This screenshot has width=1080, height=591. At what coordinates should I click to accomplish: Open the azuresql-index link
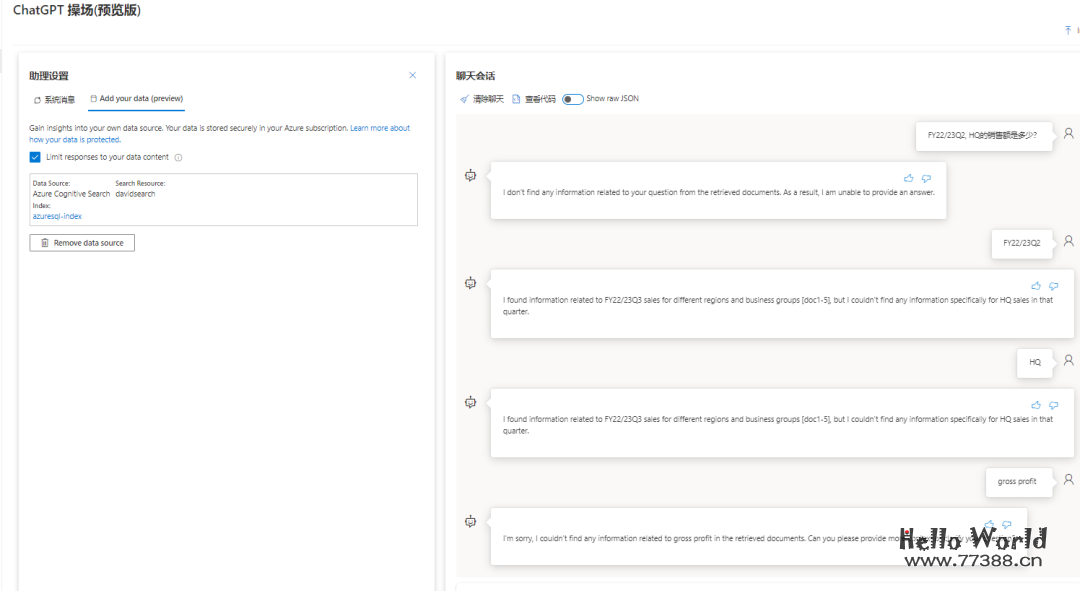point(57,216)
